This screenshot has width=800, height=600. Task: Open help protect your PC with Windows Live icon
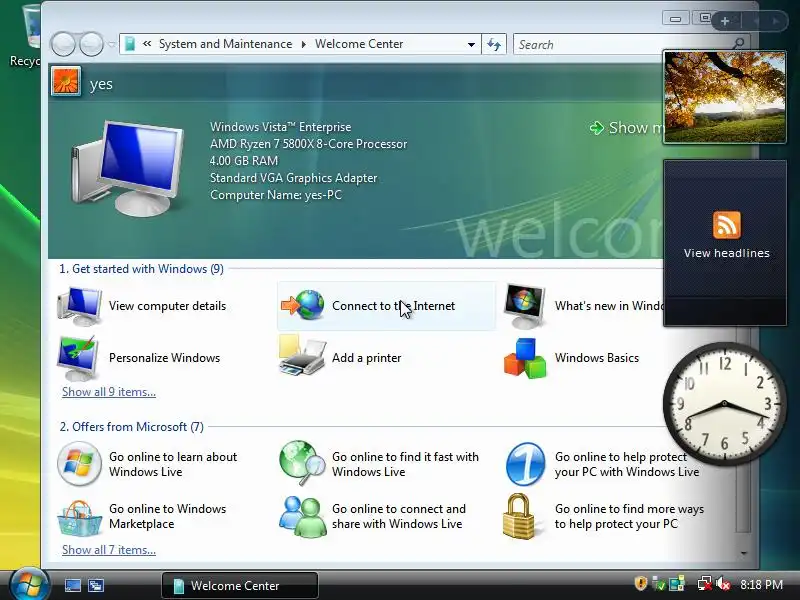click(526, 464)
